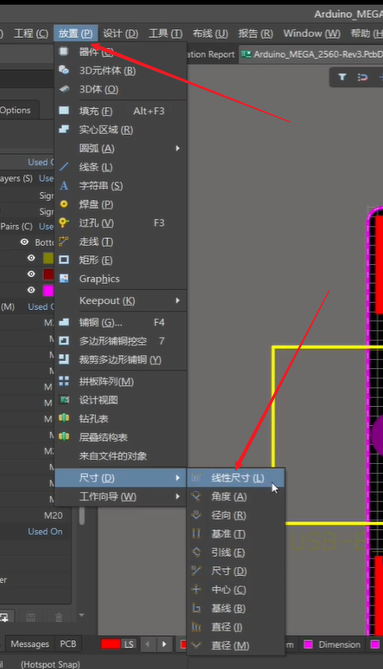Viewport: 383px width, 669px height.
Task: Choose 实心区域 (R) solid region entry
Action: click(x=121, y=130)
